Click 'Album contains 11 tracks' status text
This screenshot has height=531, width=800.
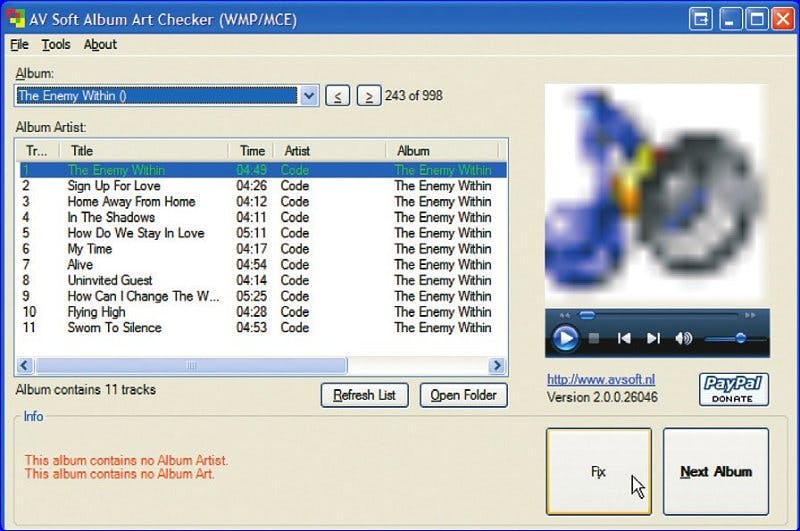(86, 390)
